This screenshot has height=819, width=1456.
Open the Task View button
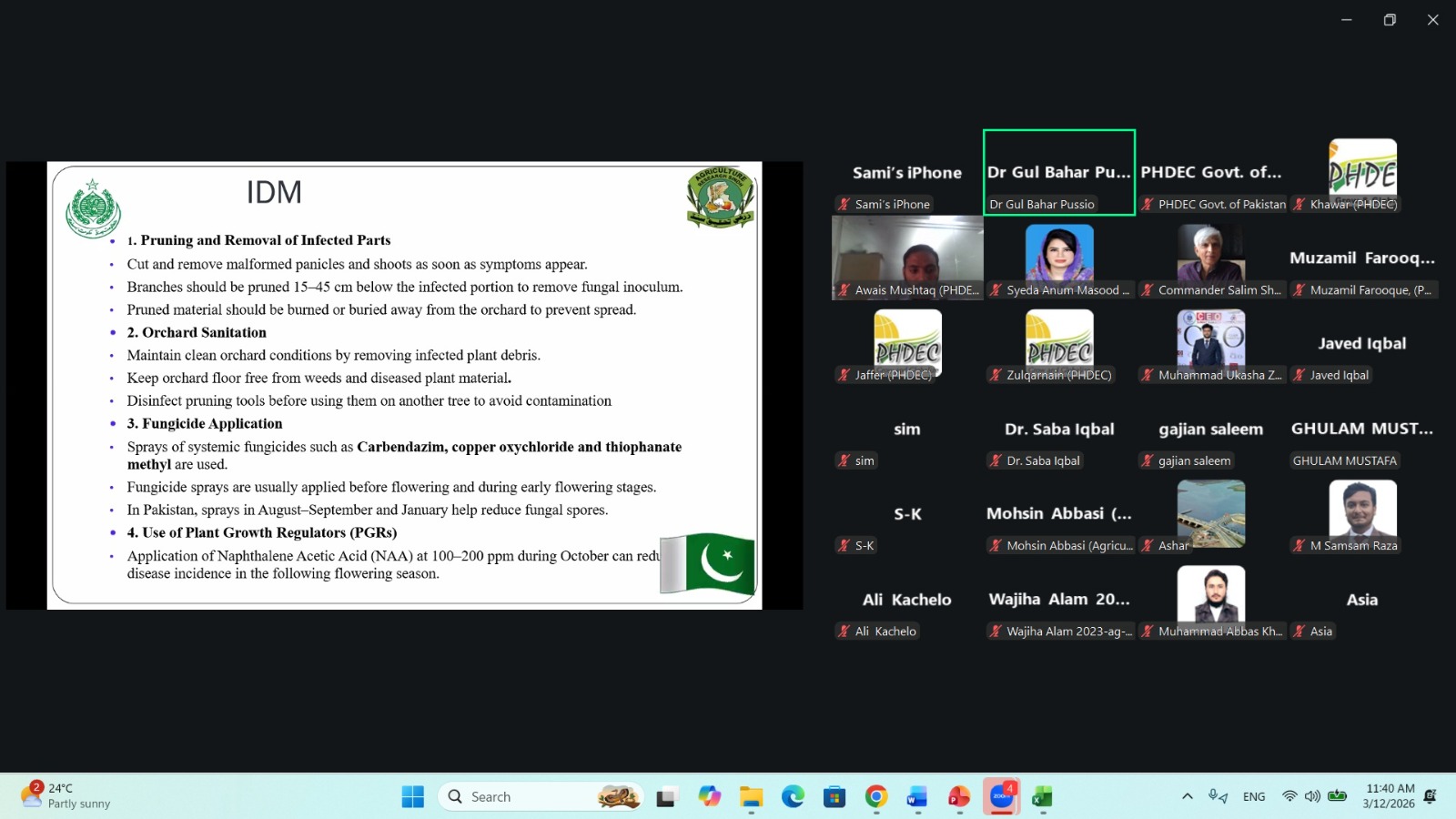click(667, 797)
